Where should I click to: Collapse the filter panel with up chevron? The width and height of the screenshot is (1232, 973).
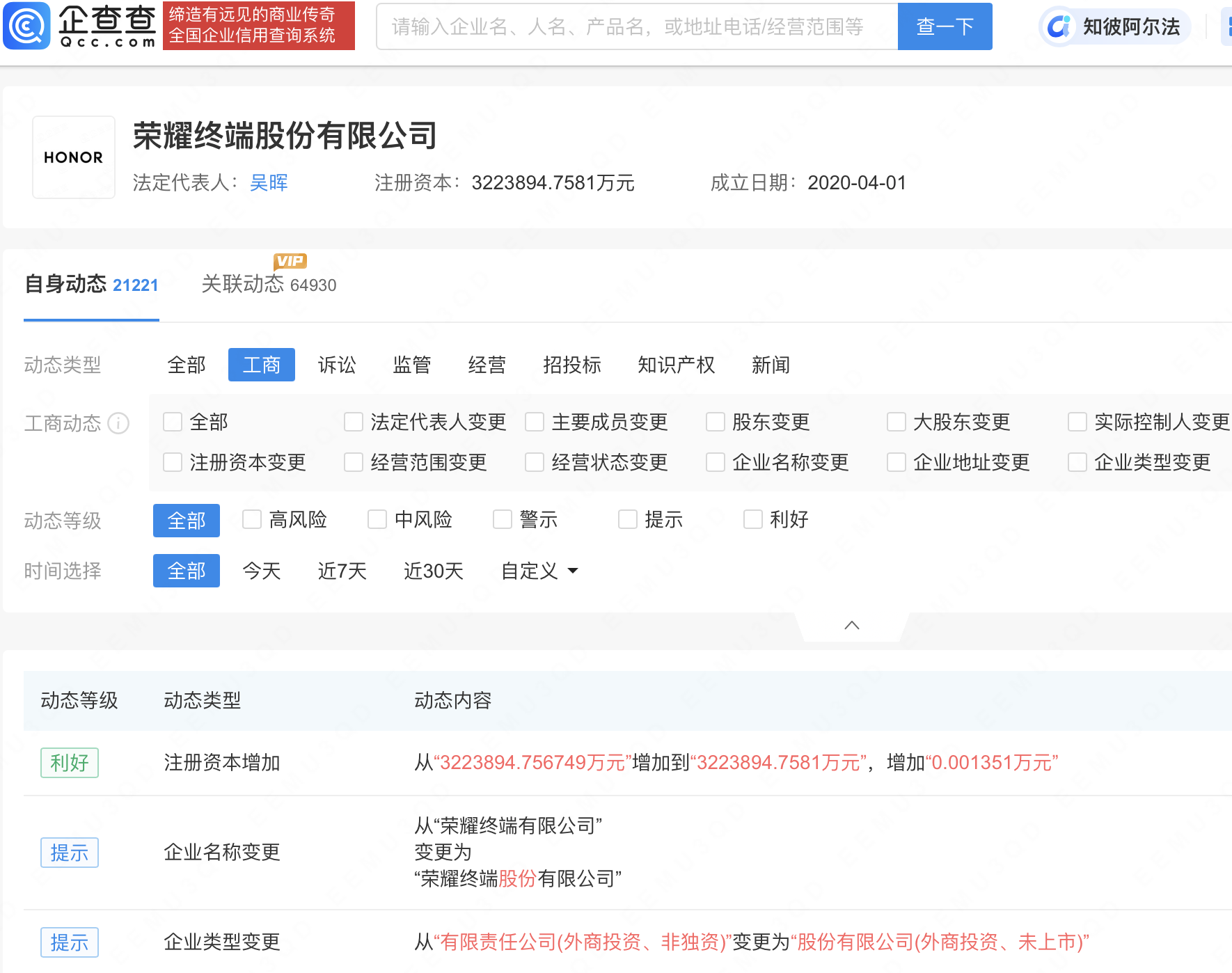(852, 625)
